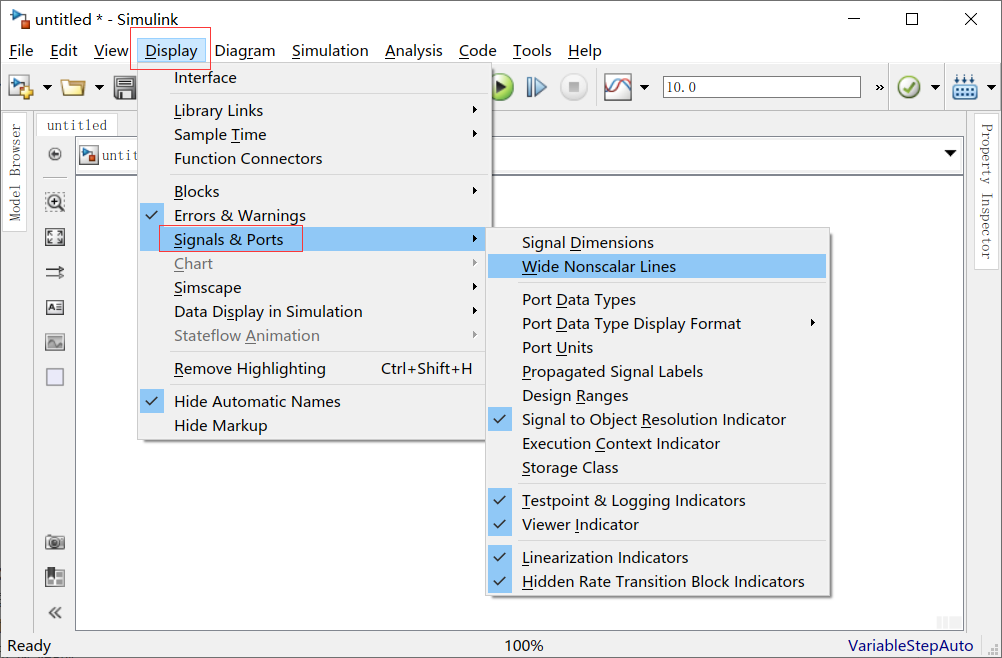The width and height of the screenshot is (1002, 658).
Task: Open the New Model dropdown arrow
Action: 47,87
